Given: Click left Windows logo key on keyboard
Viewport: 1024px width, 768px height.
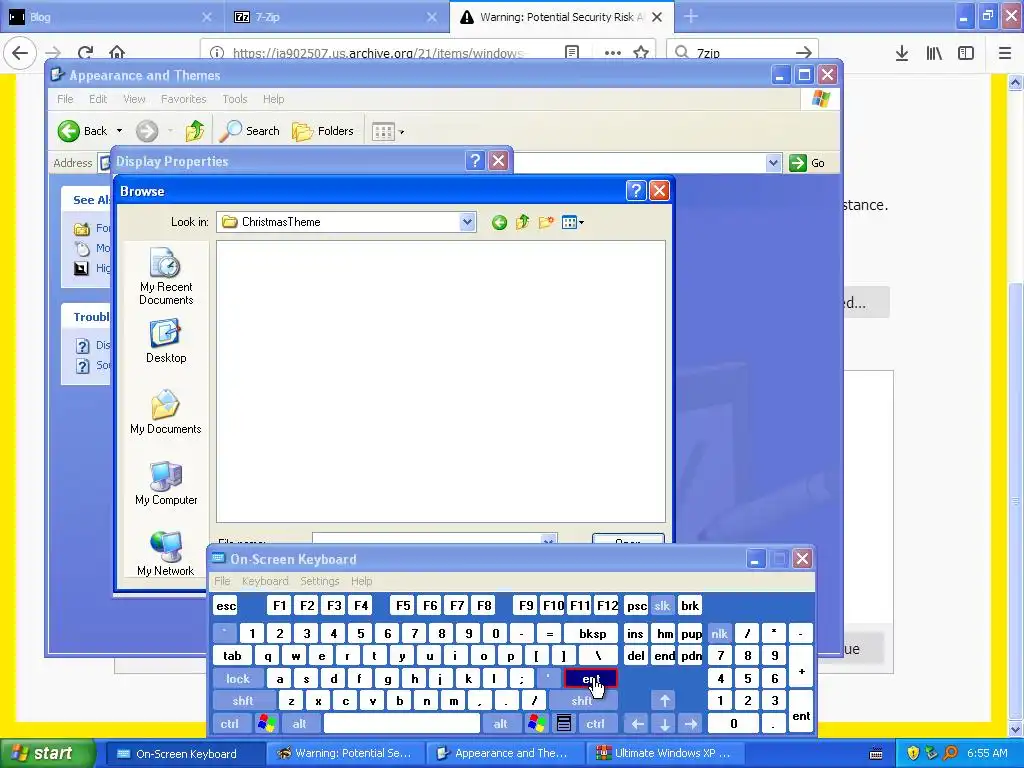Looking at the screenshot, I should 266,724.
